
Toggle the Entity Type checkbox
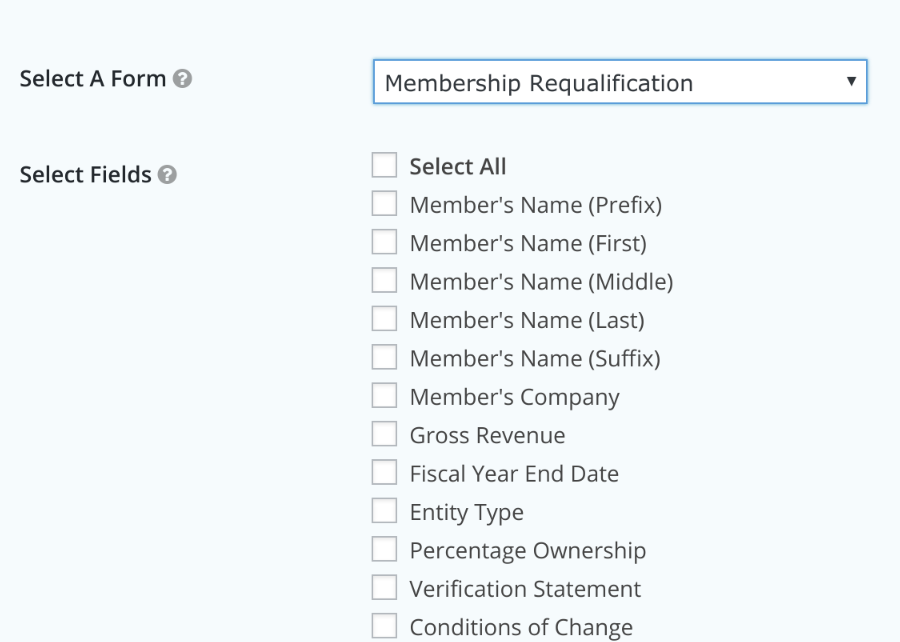click(x=384, y=511)
